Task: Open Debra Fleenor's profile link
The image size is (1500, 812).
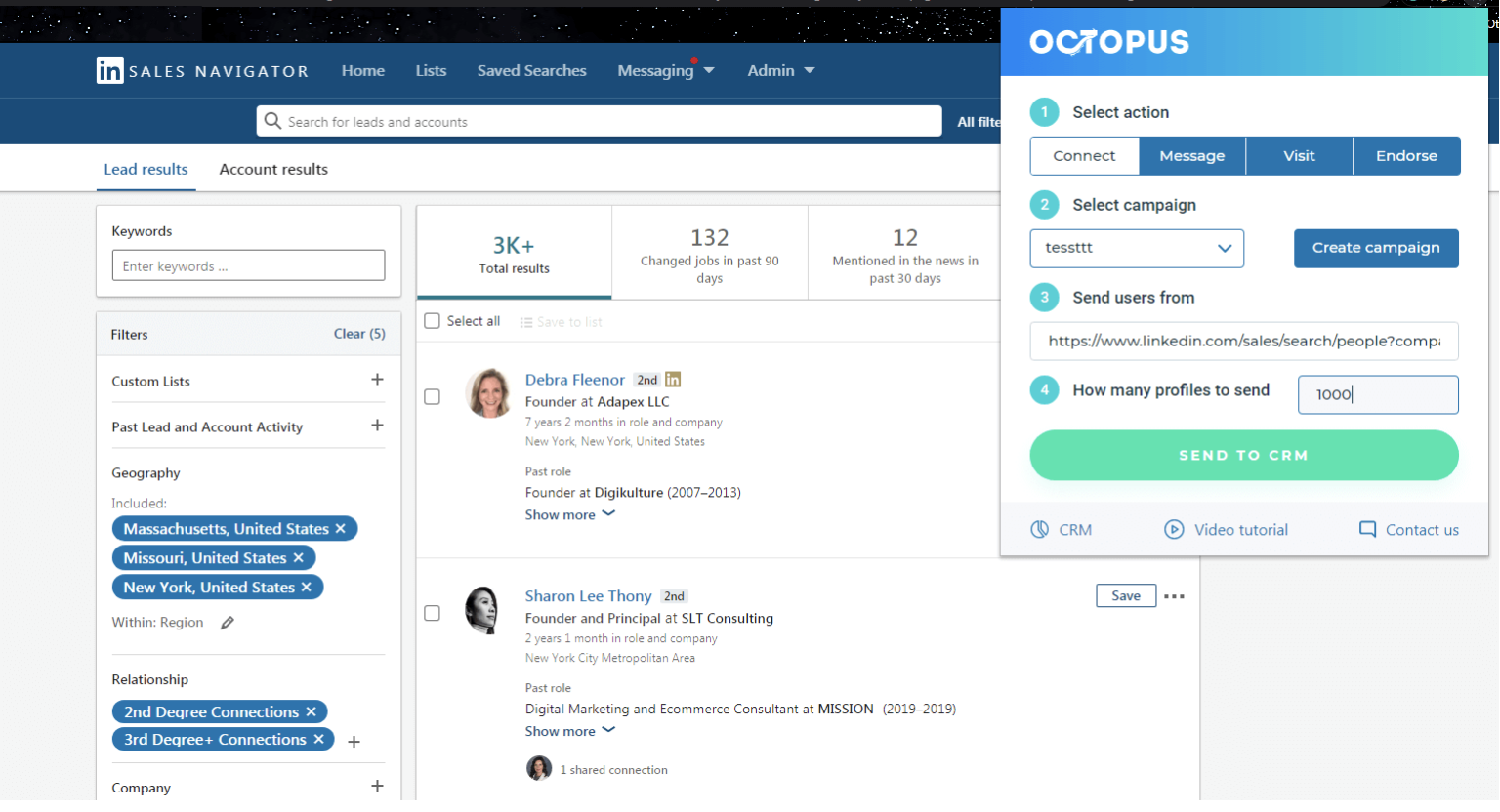Action: point(575,380)
